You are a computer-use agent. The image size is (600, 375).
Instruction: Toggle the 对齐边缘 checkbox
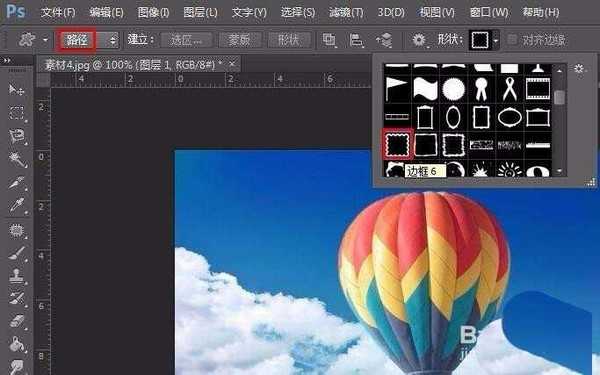[x=512, y=39]
